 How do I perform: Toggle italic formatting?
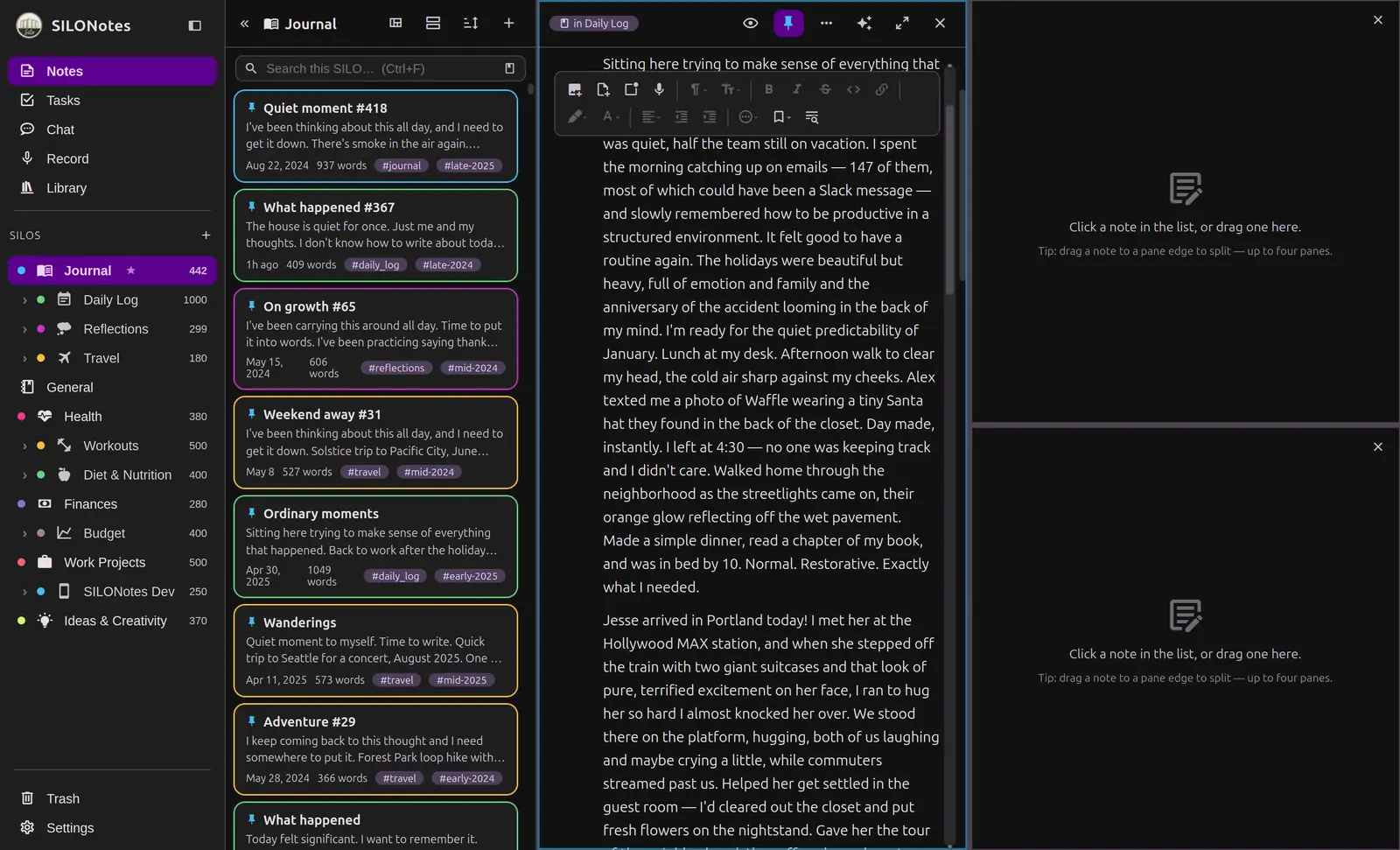tap(796, 89)
